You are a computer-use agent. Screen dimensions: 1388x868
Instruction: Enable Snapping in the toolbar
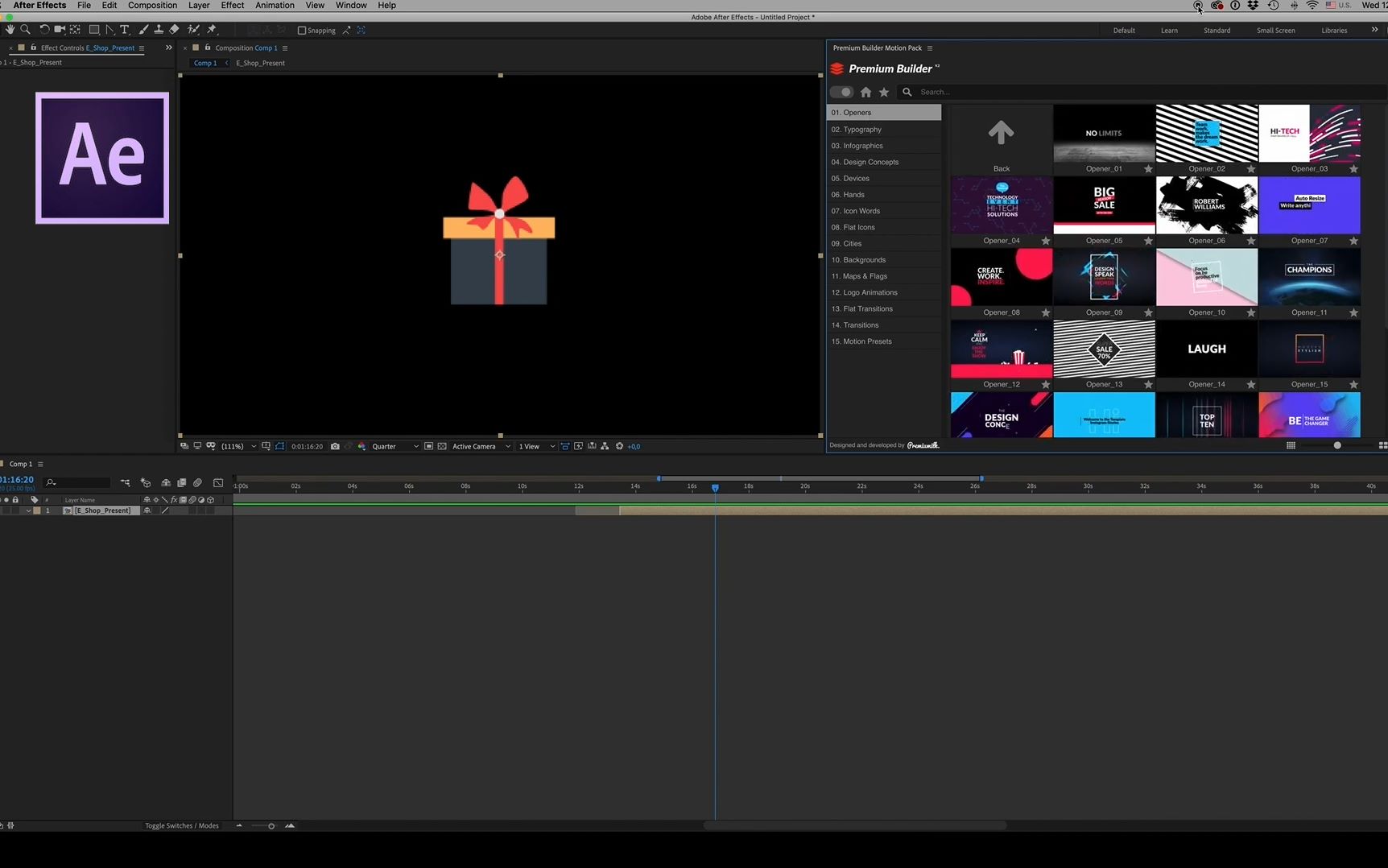300,31
